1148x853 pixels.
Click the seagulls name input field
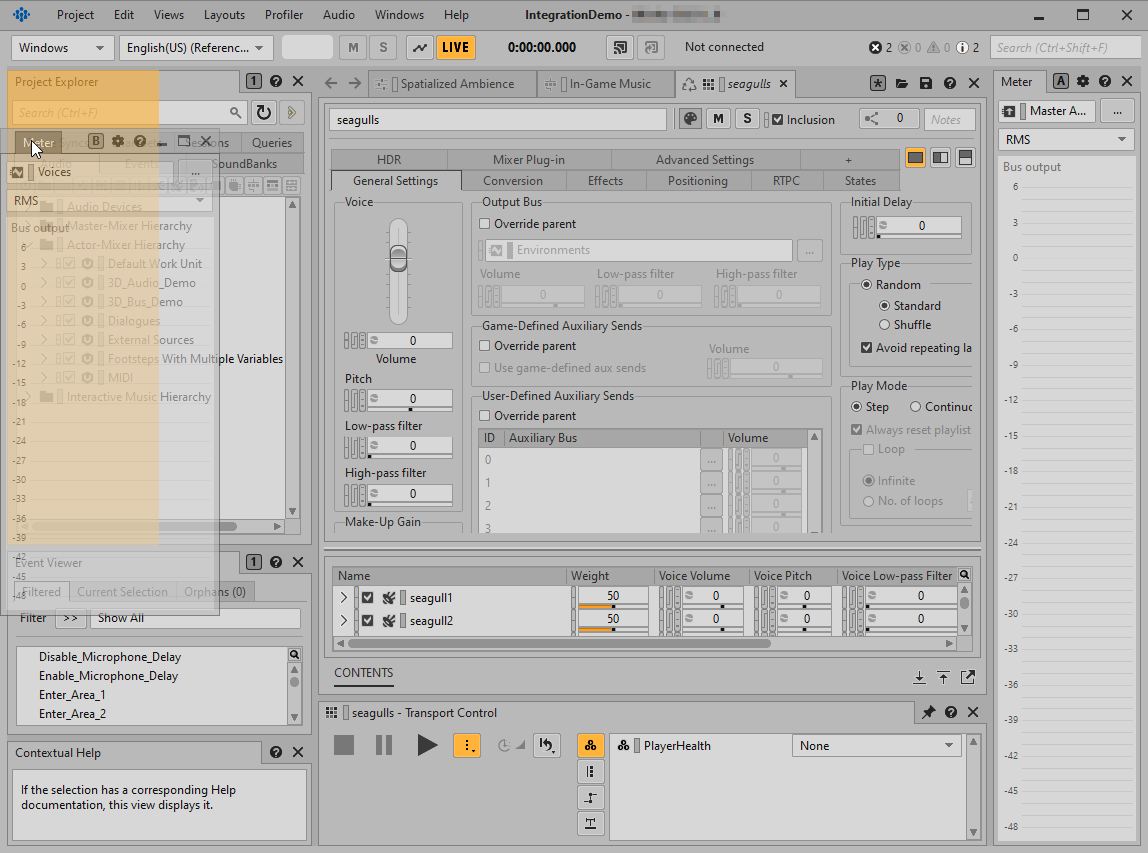click(497, 120)
